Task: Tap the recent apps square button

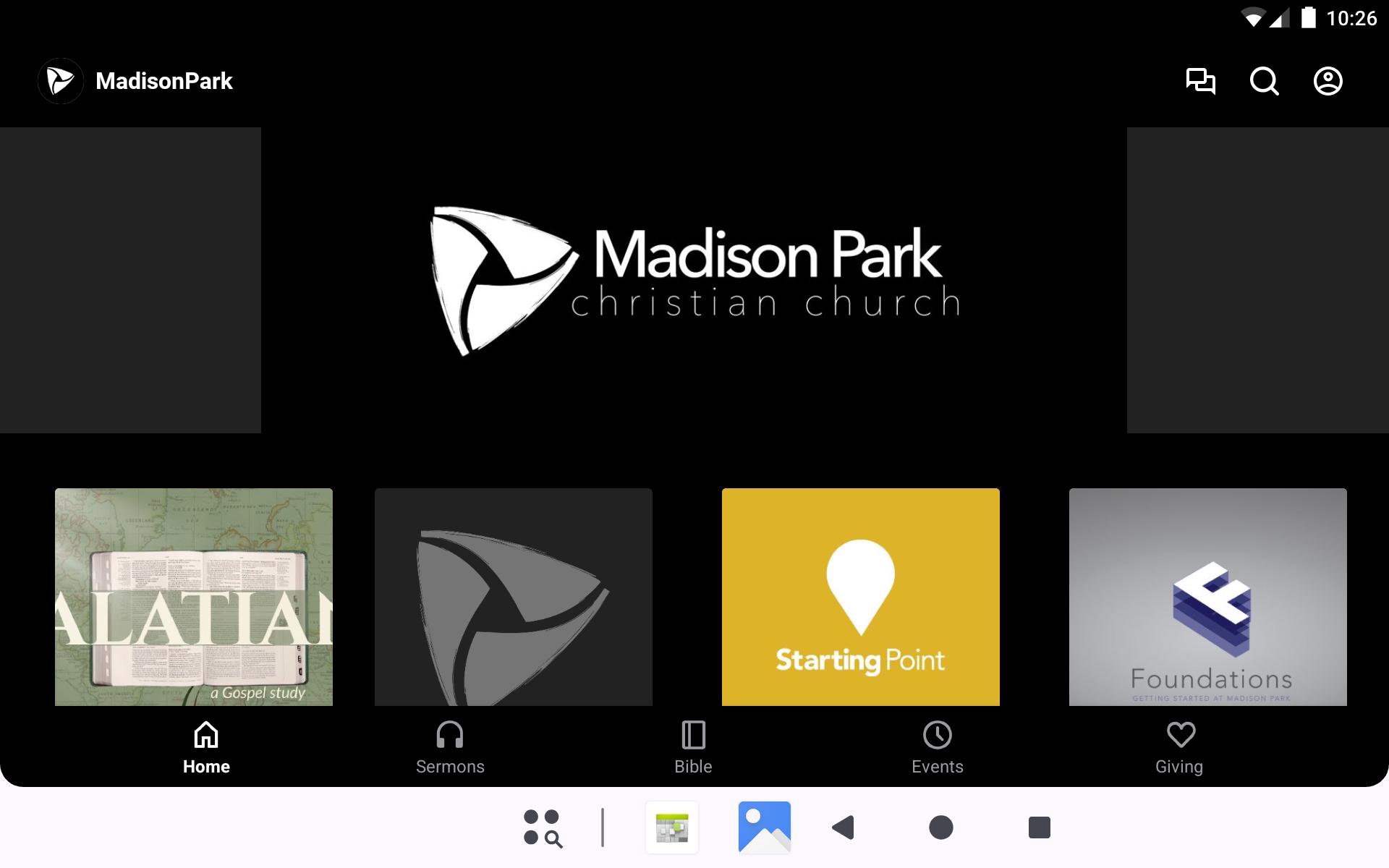Action: tap(1039, 827)
